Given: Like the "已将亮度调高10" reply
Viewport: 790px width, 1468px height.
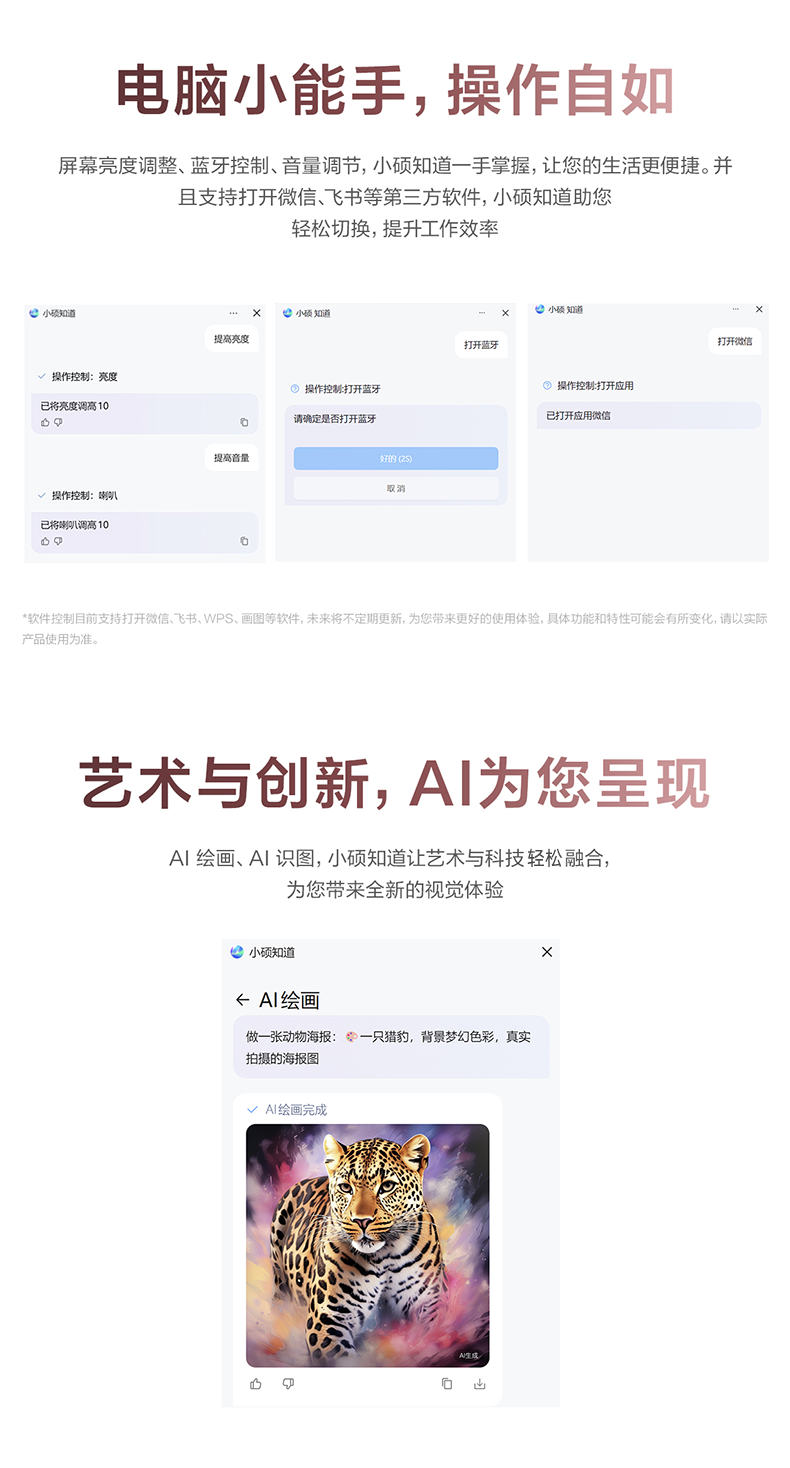Looking at the screenshot, I should coord(45,422).
